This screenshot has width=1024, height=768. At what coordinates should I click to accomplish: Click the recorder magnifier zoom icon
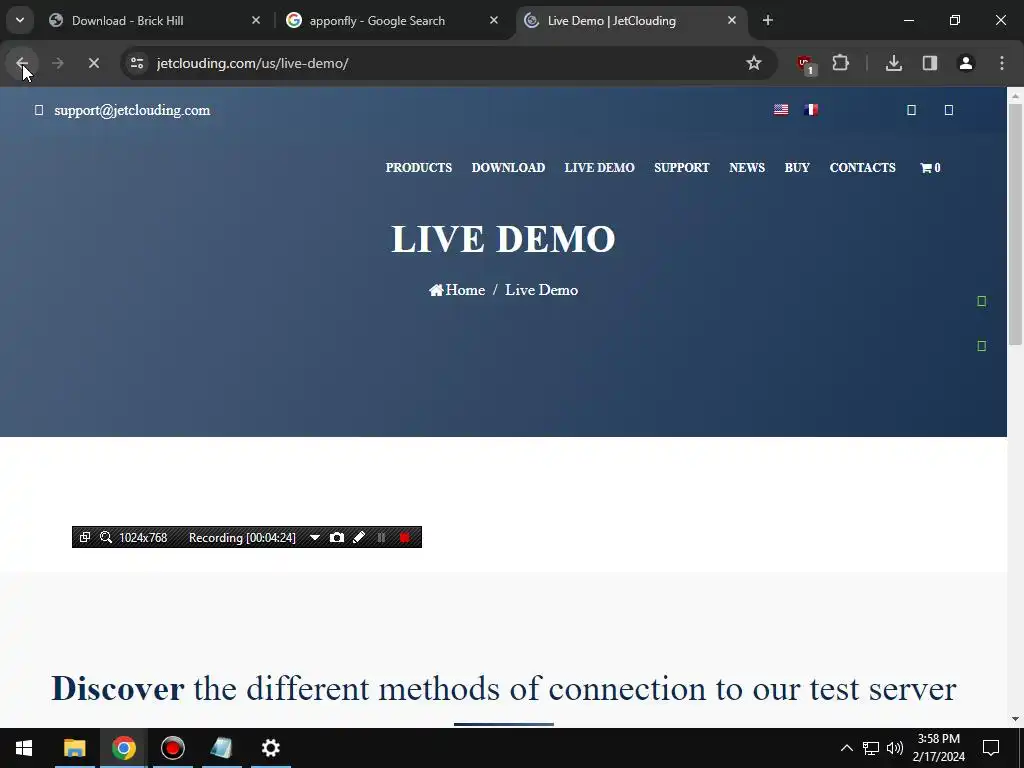click(x=106, y=537)
